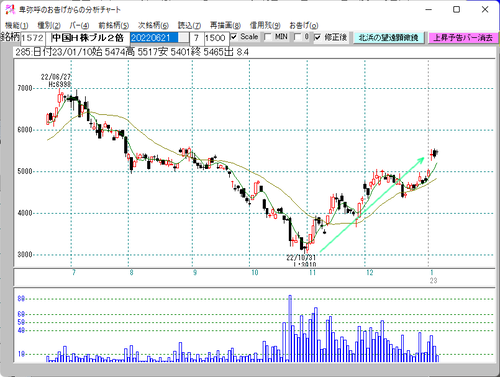Click the latest candlestick near 5465

[x=436, y=152]
